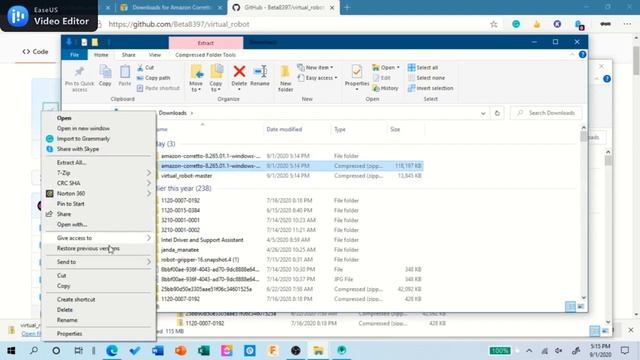Image resolution: width=640 pixels, height=360 pixels.
Task: Click Paste shortcut in ribbon
Action: pyautogui.click(x=158, y=88)
